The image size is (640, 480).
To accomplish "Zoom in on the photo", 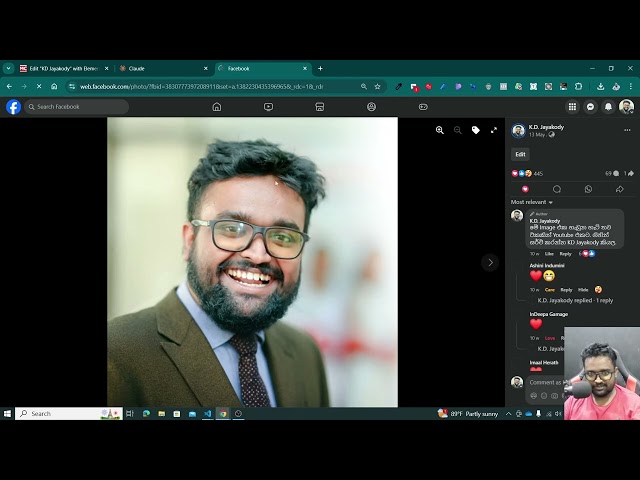I will click(440, 130).
